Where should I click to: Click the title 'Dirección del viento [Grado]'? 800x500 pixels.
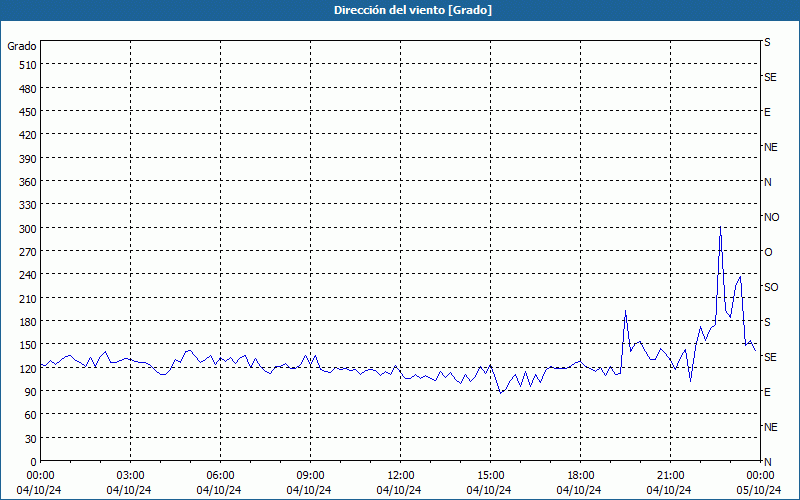tap(413, 10)
